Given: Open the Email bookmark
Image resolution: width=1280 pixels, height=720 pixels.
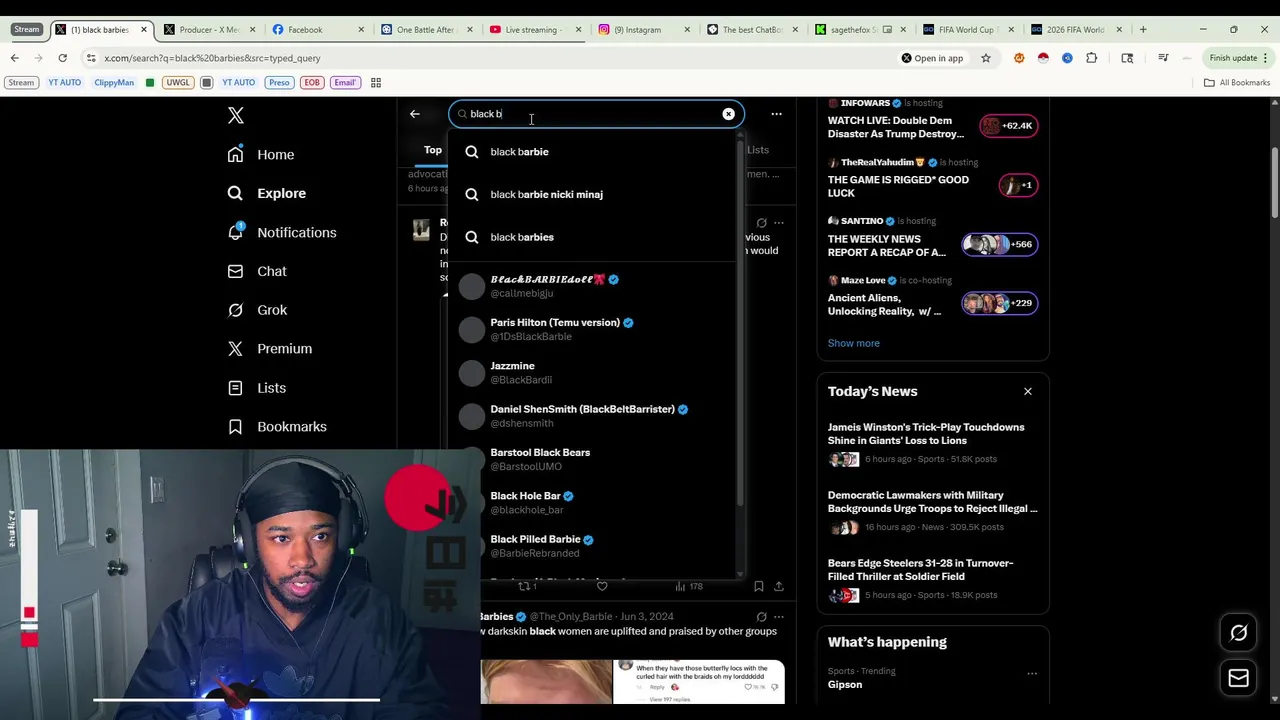Looking at the screenshot, I should [x=345, y=83].
